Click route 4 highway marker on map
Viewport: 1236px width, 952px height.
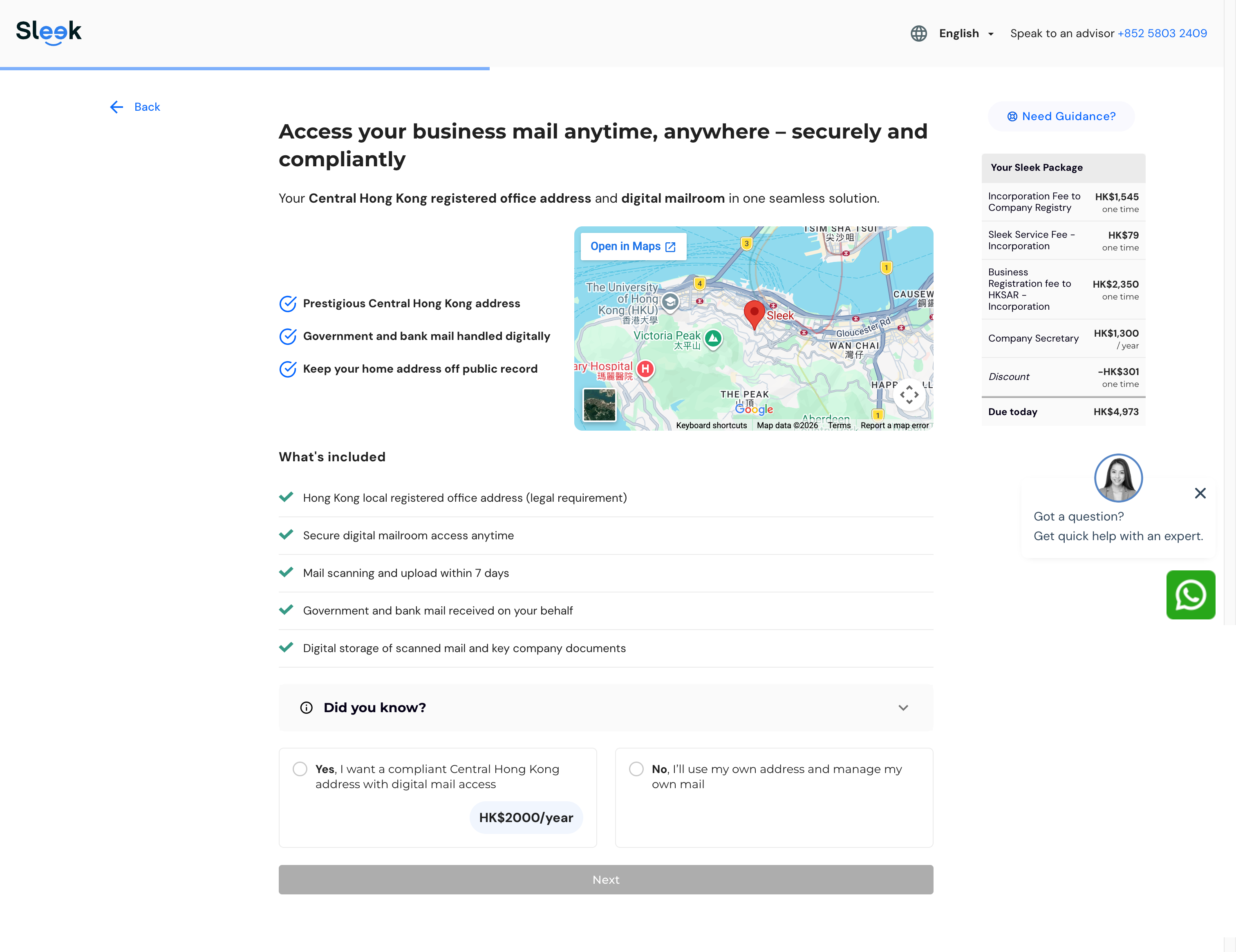click(x=699, y=284)
